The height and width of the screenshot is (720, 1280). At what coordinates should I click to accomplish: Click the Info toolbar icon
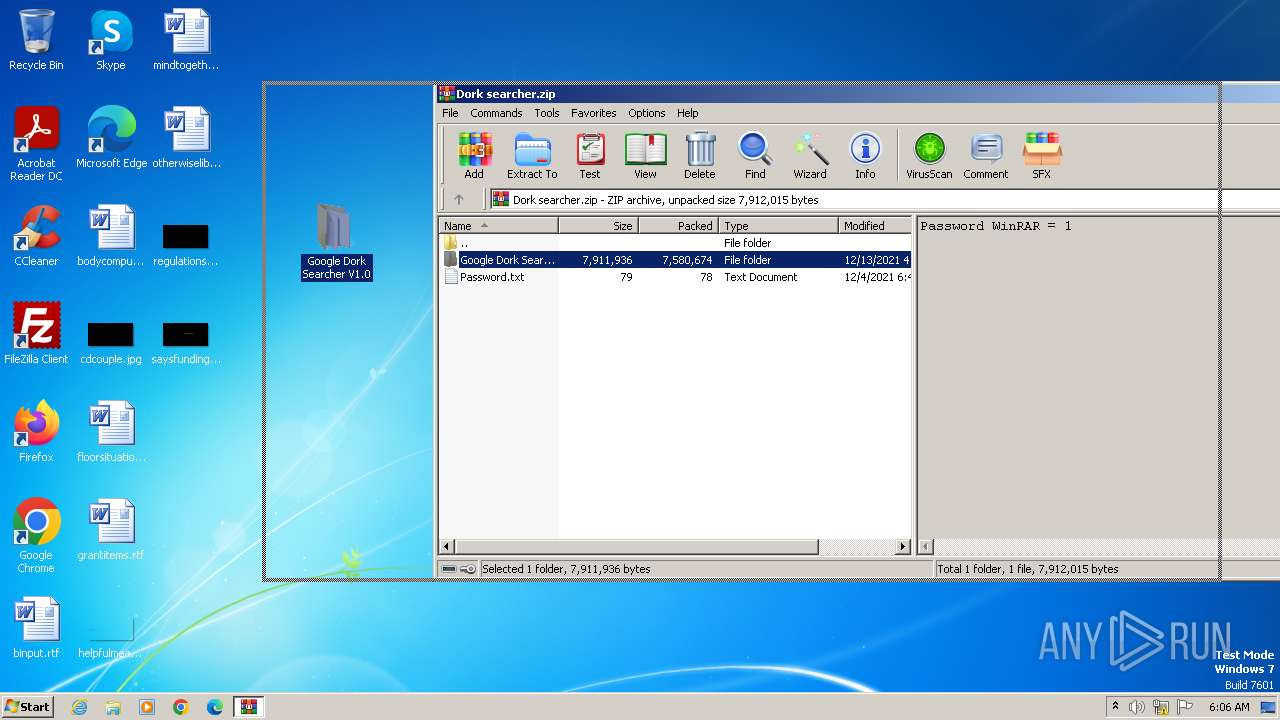(x=865, y=156)
